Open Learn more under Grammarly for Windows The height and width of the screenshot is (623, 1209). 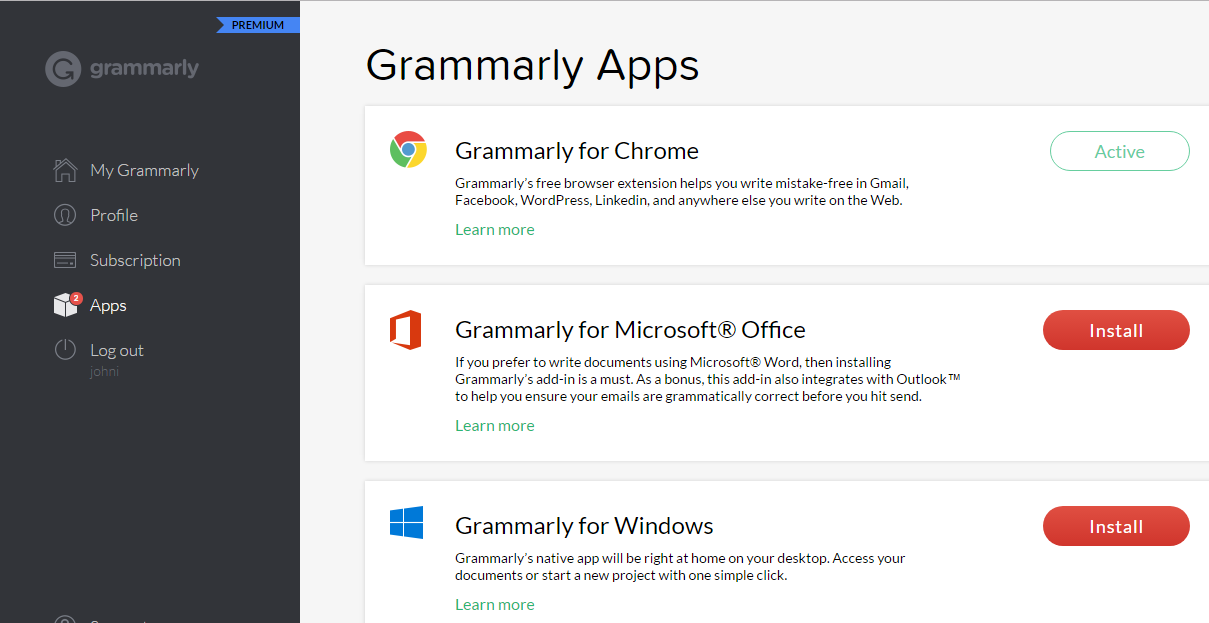[494, 605]
